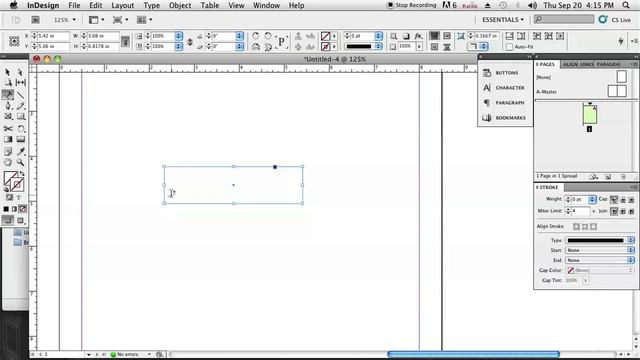Open the Layout menu
This screenshot has width=640, height=360.
point(122,5)
